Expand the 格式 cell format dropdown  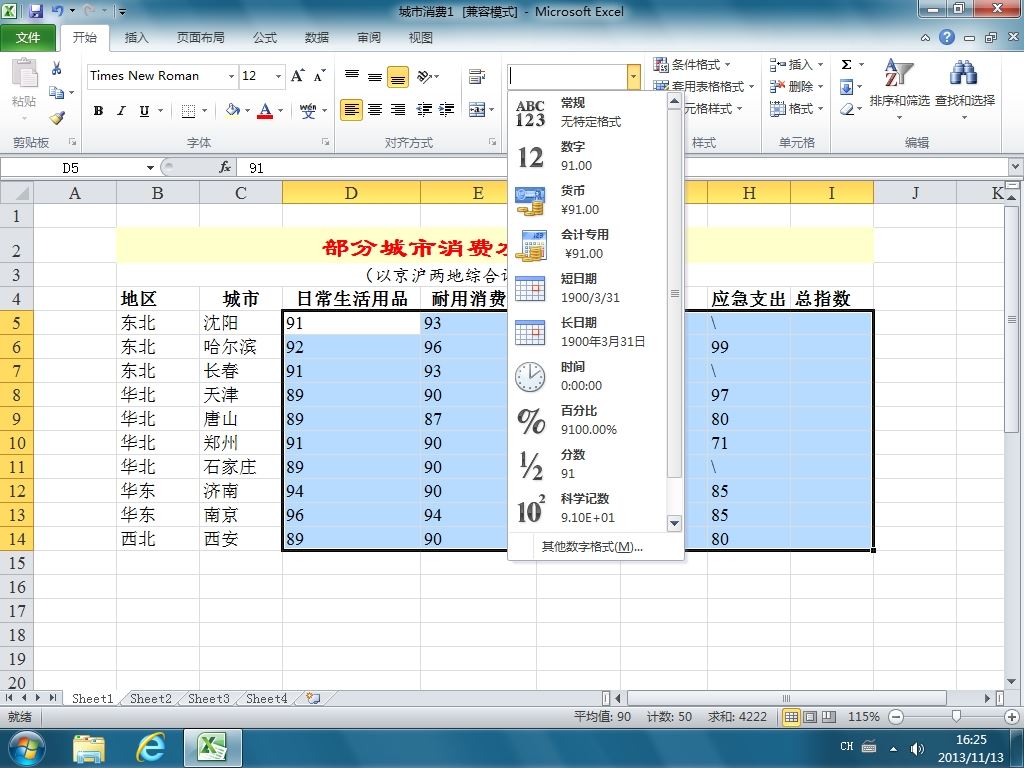pyautogui.click(x=820, y=109)
